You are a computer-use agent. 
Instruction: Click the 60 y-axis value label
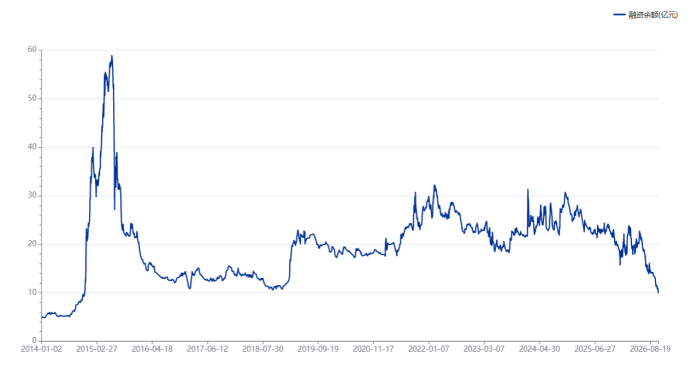pos(32,50)
